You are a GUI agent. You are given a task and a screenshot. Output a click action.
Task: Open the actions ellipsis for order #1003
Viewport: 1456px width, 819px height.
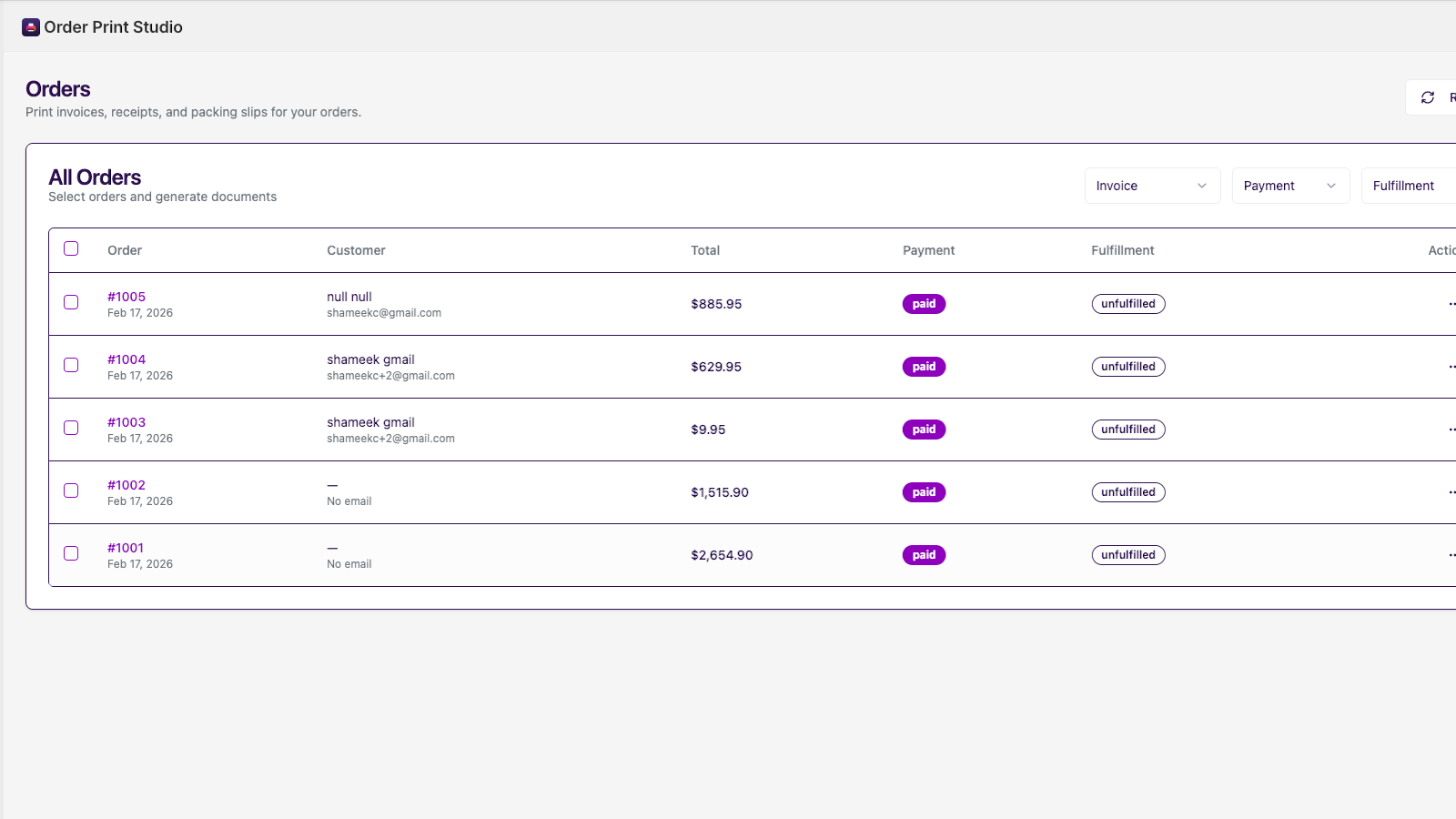[1451, 429]
